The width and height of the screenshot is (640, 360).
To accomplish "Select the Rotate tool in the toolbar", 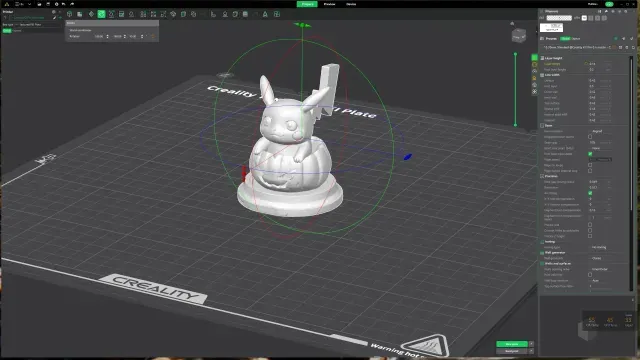I will (101, 14).
